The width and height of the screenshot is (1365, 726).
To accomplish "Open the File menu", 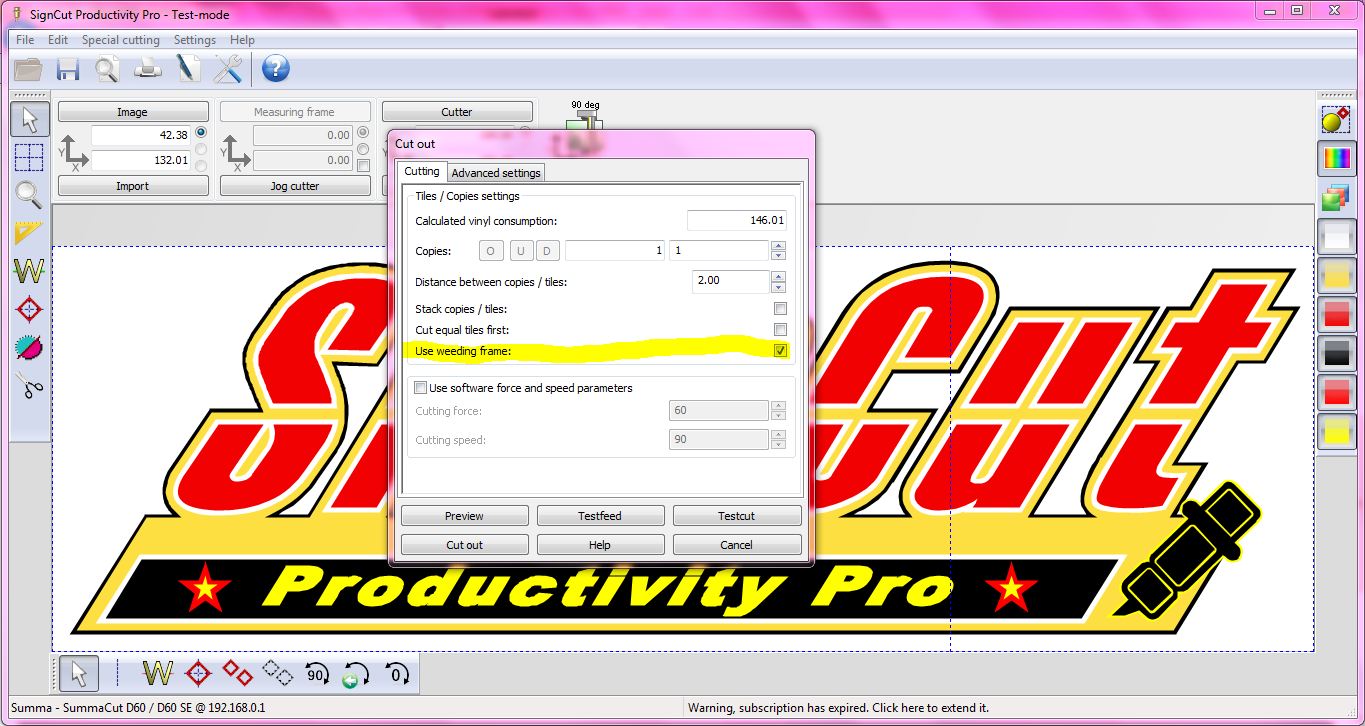I will point(25,40).
